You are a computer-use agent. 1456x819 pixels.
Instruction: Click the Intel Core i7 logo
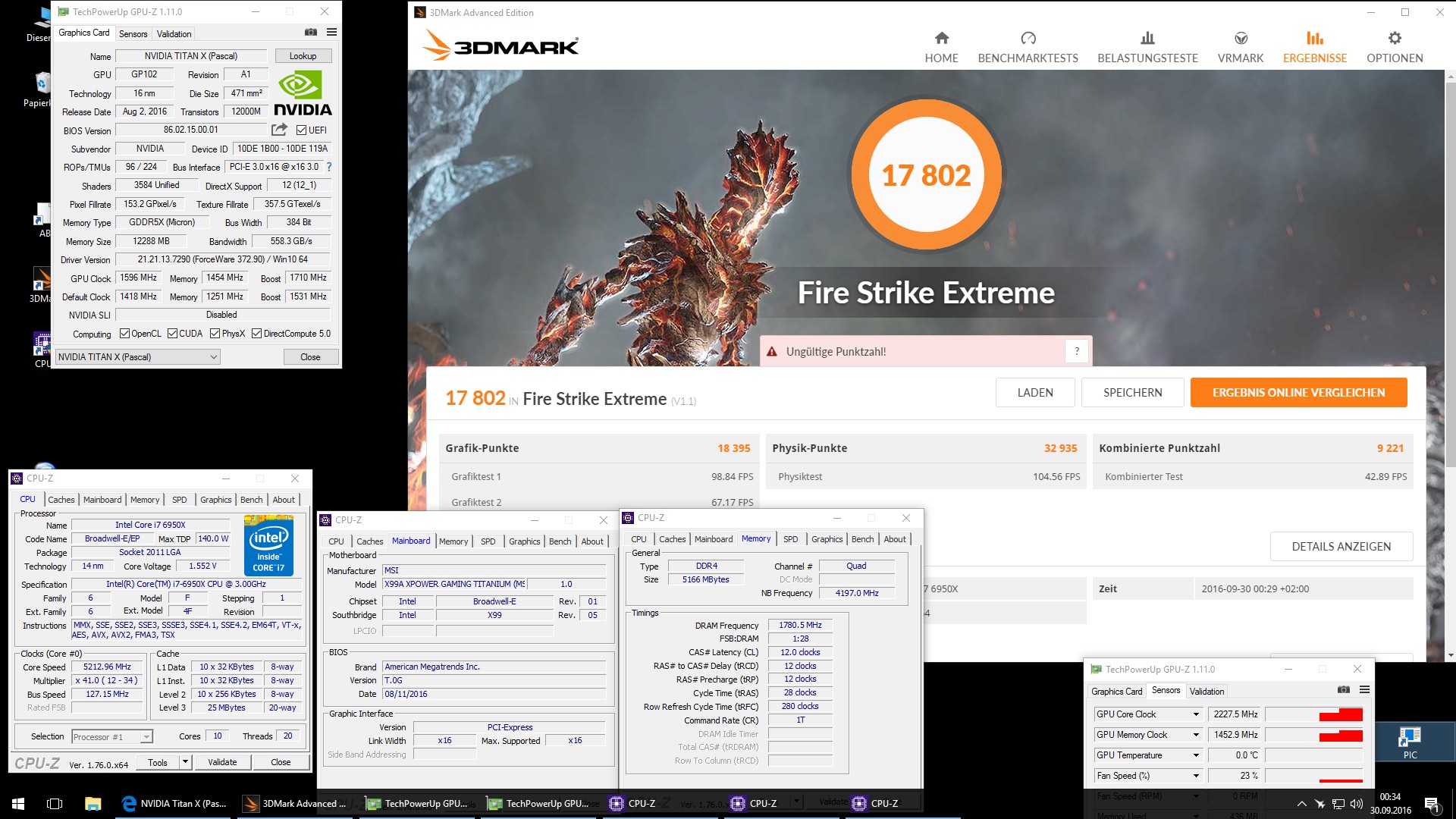coord(268,545)
